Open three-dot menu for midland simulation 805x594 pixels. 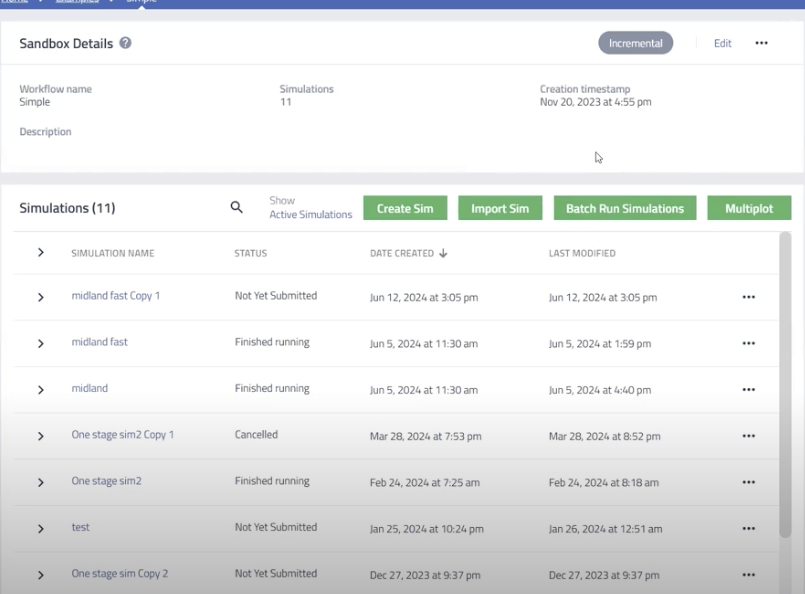point(748,389)
